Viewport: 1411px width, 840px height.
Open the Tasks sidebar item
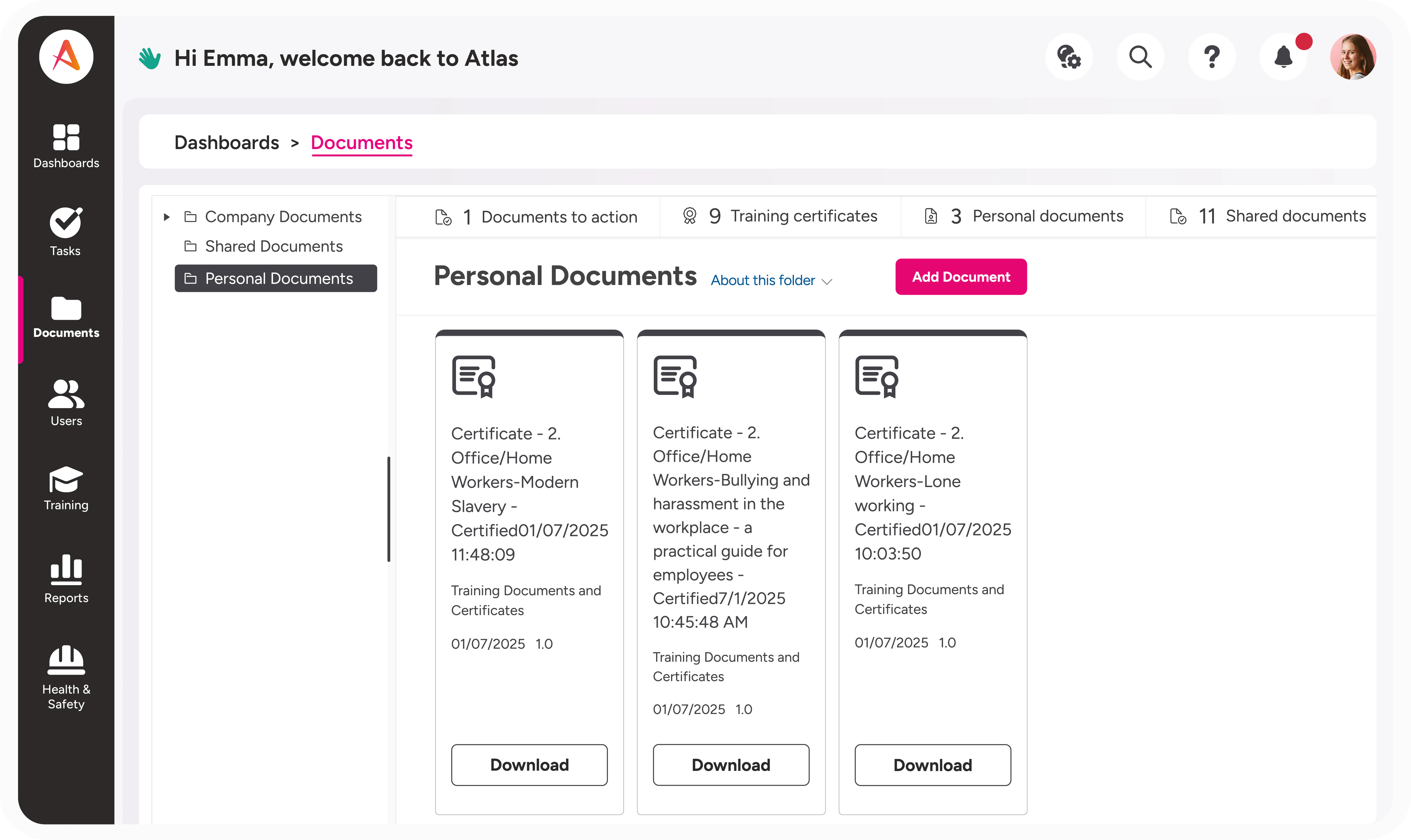tap(66, 232)
